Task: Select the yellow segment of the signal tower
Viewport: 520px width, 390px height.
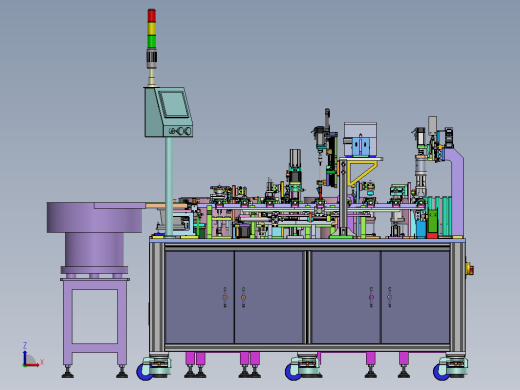Action: 152,29
